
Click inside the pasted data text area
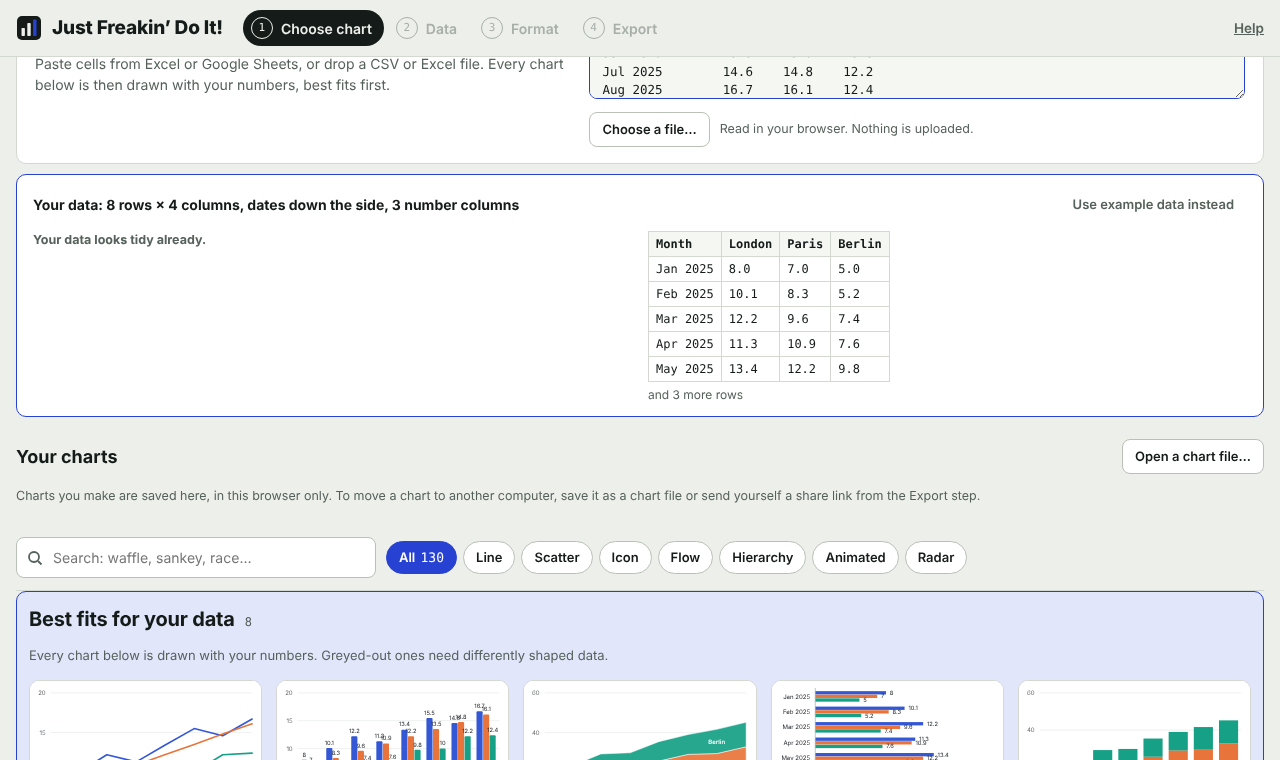click(x=917, y=78)
